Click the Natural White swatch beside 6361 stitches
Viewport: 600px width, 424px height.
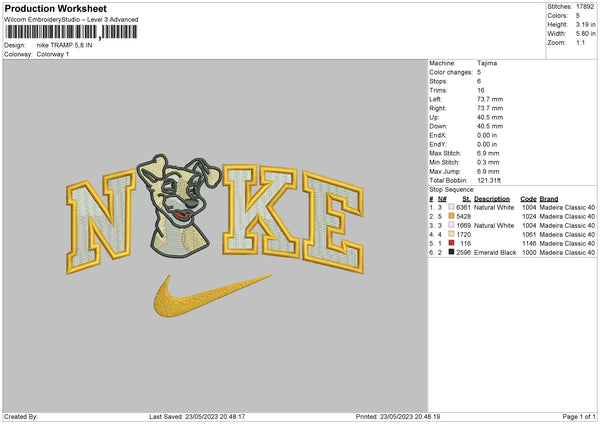(x=452, y=207)
